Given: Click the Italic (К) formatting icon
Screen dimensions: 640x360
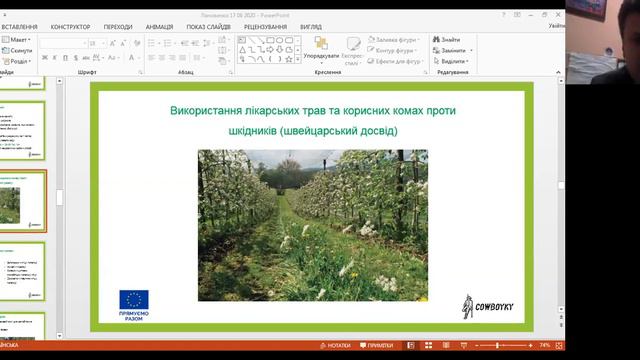Looking at the screenshot, I should (x=55, y=58).
